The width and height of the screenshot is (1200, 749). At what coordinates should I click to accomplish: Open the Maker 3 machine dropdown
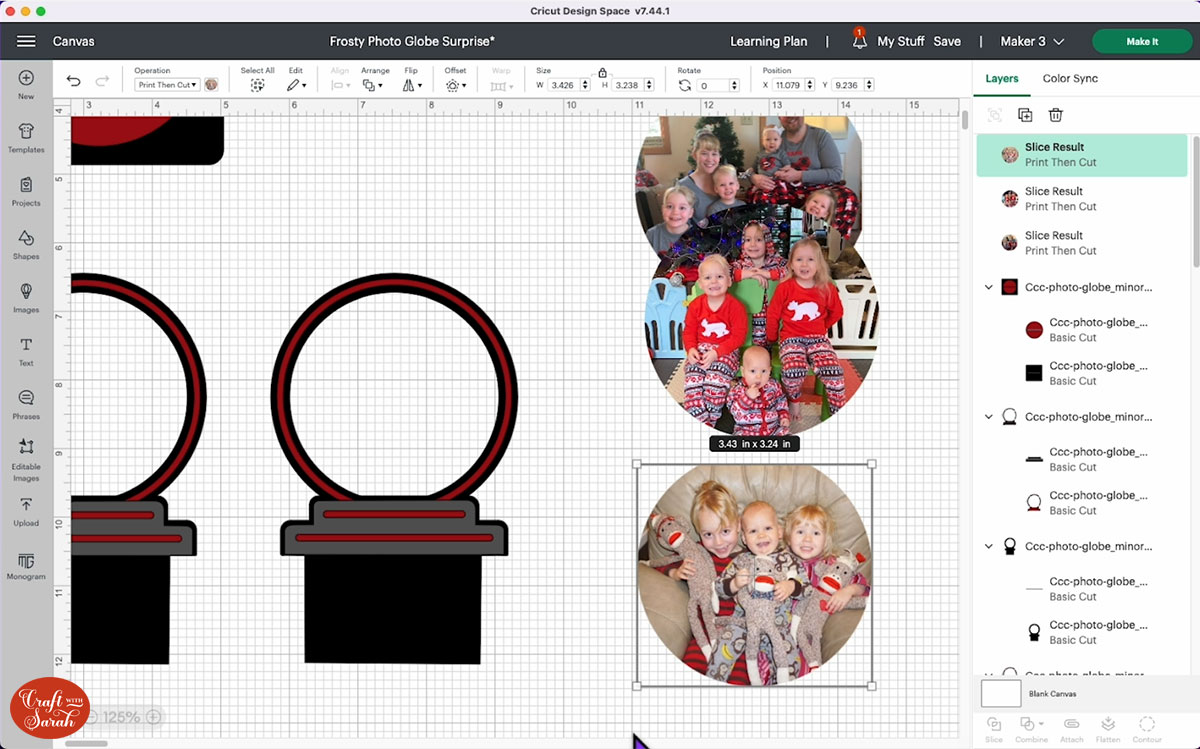[1032, 41]
